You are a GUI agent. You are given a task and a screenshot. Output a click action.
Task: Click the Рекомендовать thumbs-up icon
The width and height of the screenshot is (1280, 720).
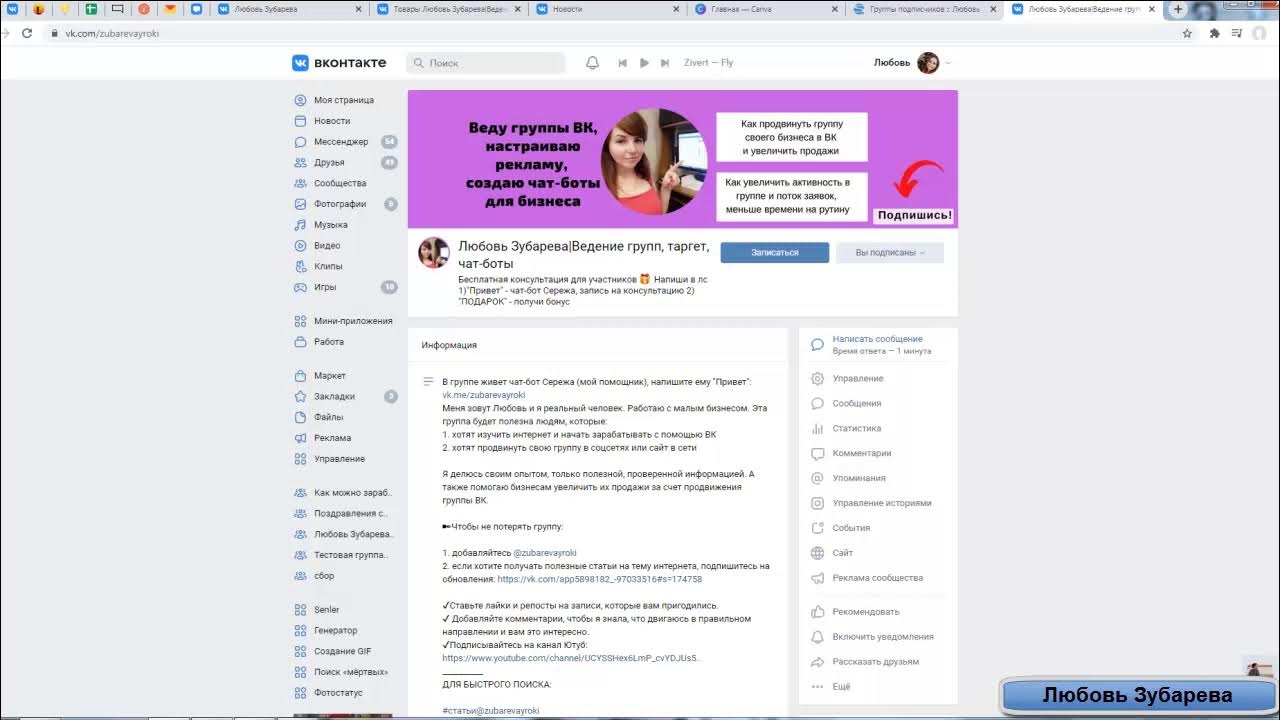[x=817, y=612]
